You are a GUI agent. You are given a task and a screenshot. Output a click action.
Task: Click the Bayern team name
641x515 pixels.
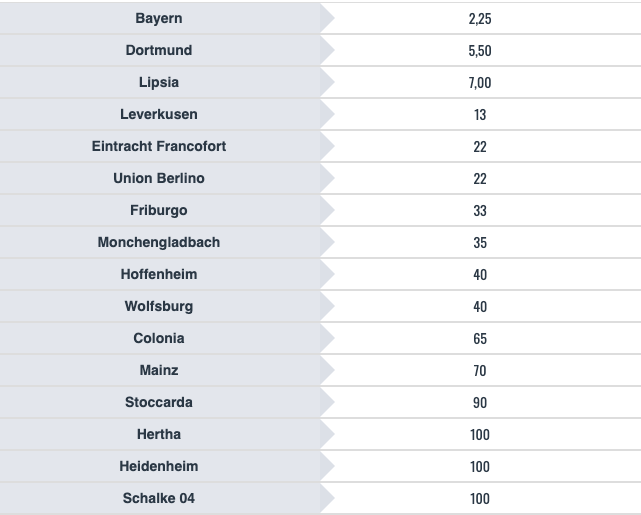(159, 19)
